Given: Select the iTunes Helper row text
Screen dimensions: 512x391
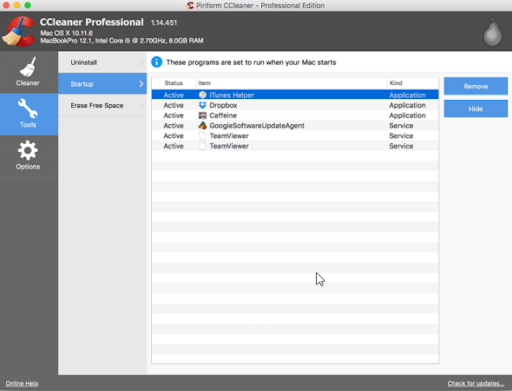Looking at the screenshot, I should (x=232, y=95).
